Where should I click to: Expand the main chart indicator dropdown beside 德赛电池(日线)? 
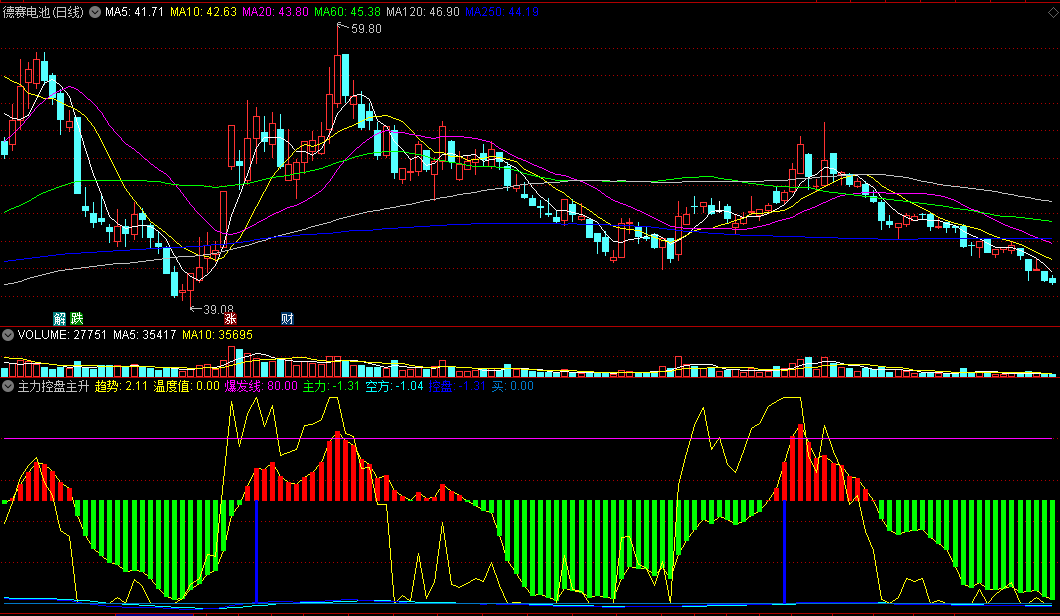pos(95,12)
